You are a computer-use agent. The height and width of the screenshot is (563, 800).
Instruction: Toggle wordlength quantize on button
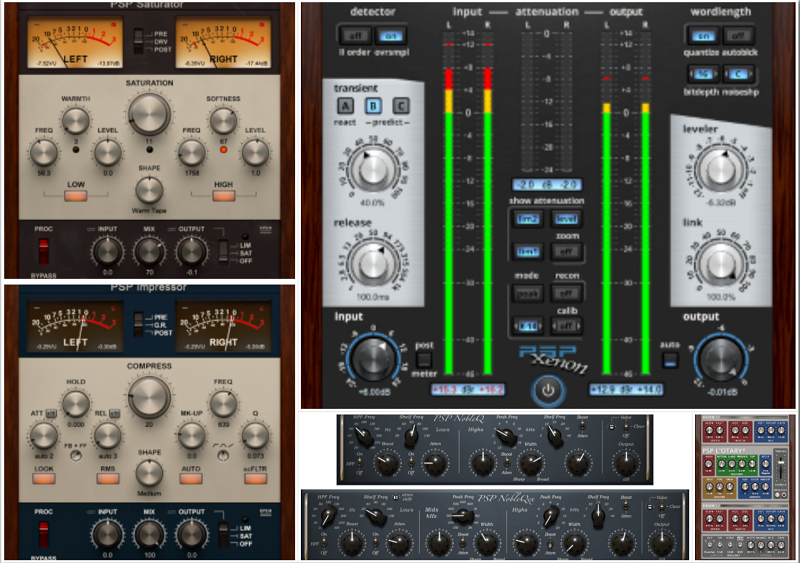click(x=703, y=36)
